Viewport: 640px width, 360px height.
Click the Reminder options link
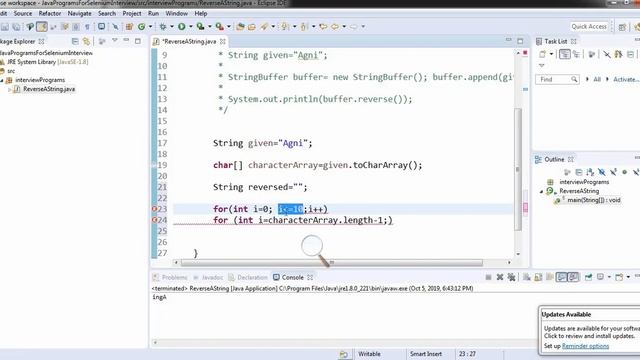point(585,346)
